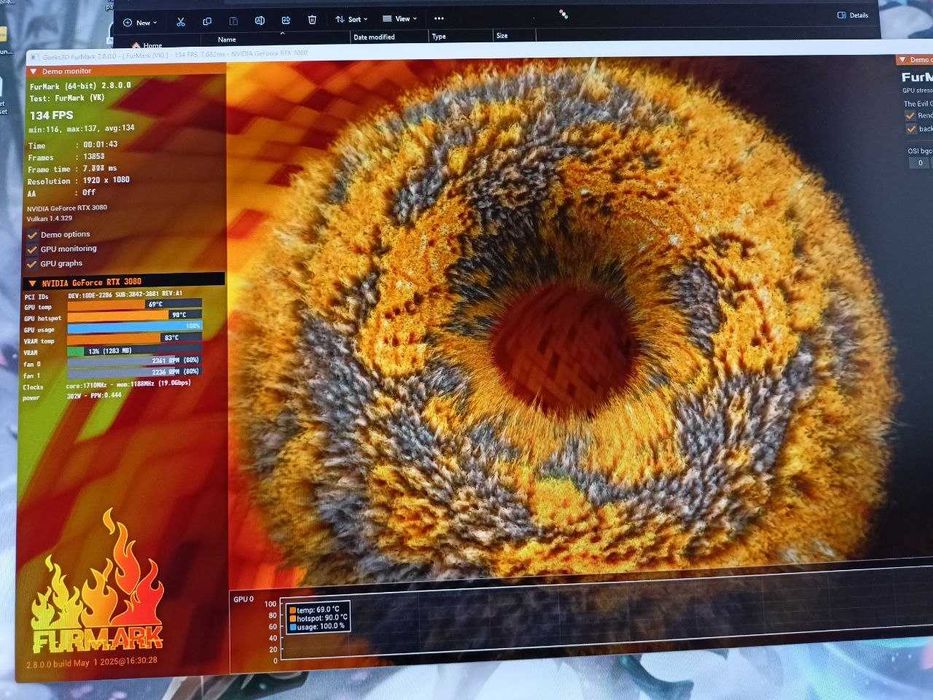The image size is (933, 700).
Task: Click the '134 FPS' readout
Action: tap(52, 115)
